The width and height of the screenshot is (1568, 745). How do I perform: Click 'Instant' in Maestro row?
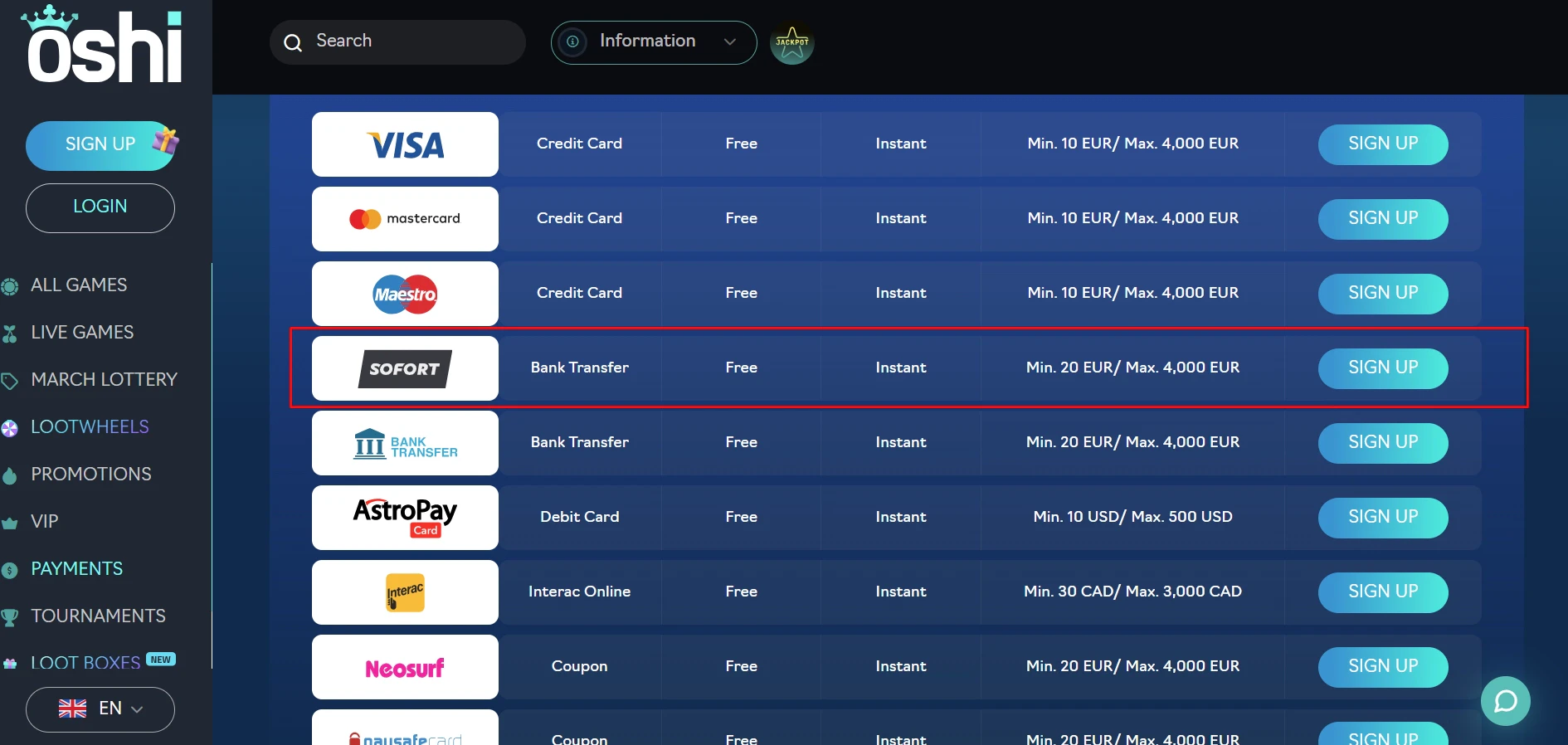pos(901,293)
